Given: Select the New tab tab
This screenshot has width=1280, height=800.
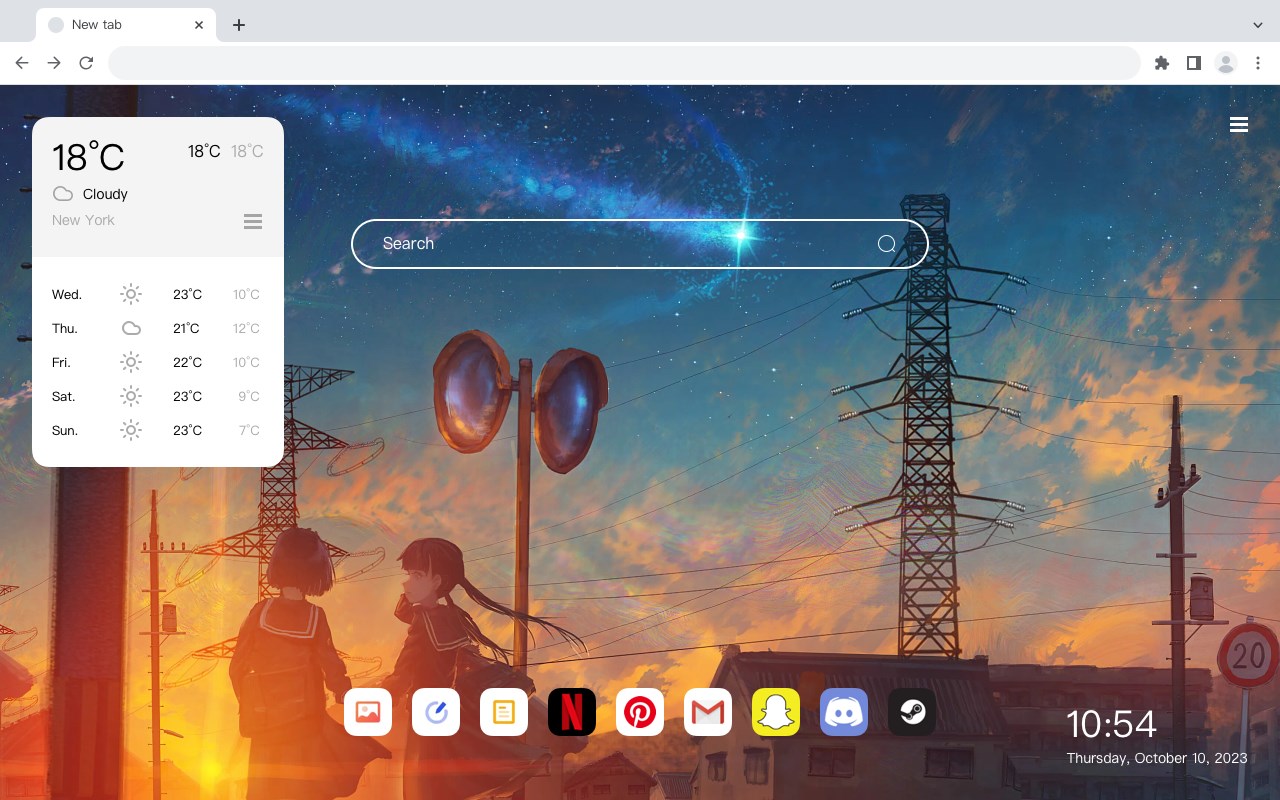Looking at the screenshot, I should point(126,25).
